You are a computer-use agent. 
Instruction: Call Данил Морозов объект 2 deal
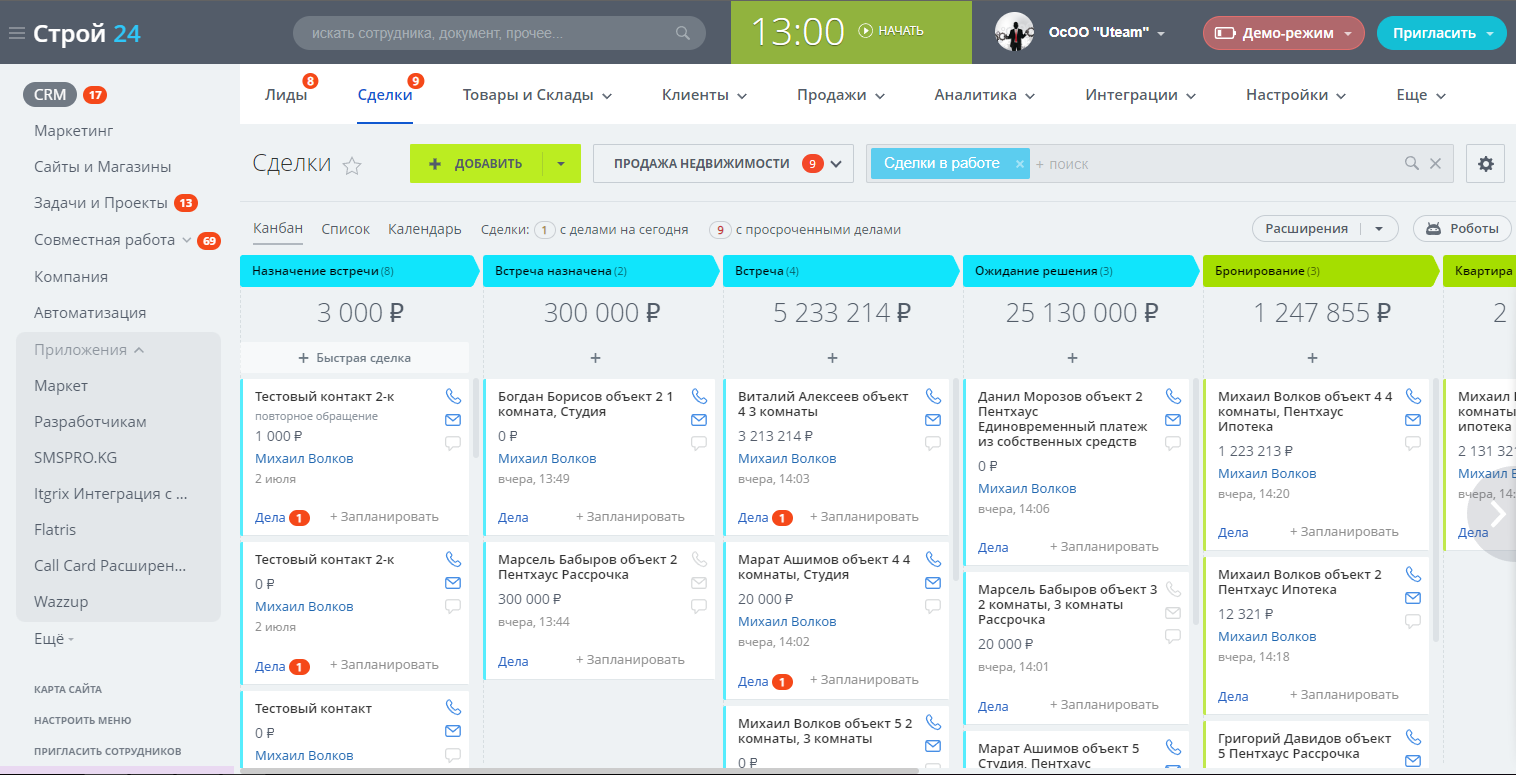pyautogui.click(x=1173, y=396)
